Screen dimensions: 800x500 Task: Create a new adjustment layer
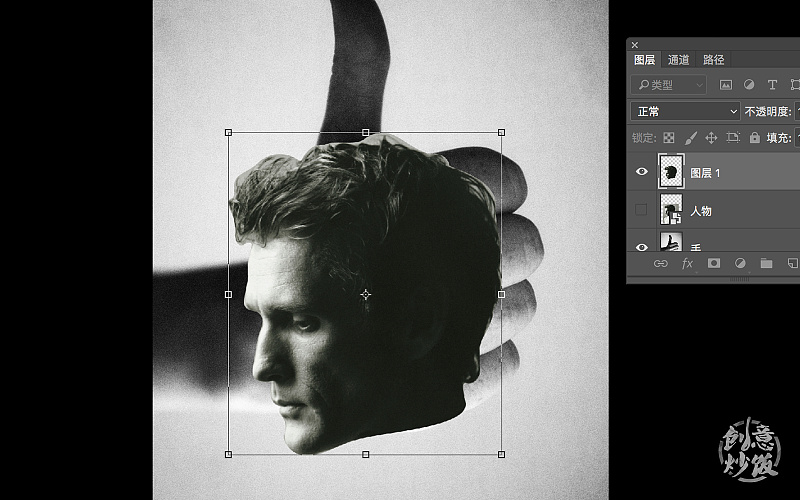[740, 263]
